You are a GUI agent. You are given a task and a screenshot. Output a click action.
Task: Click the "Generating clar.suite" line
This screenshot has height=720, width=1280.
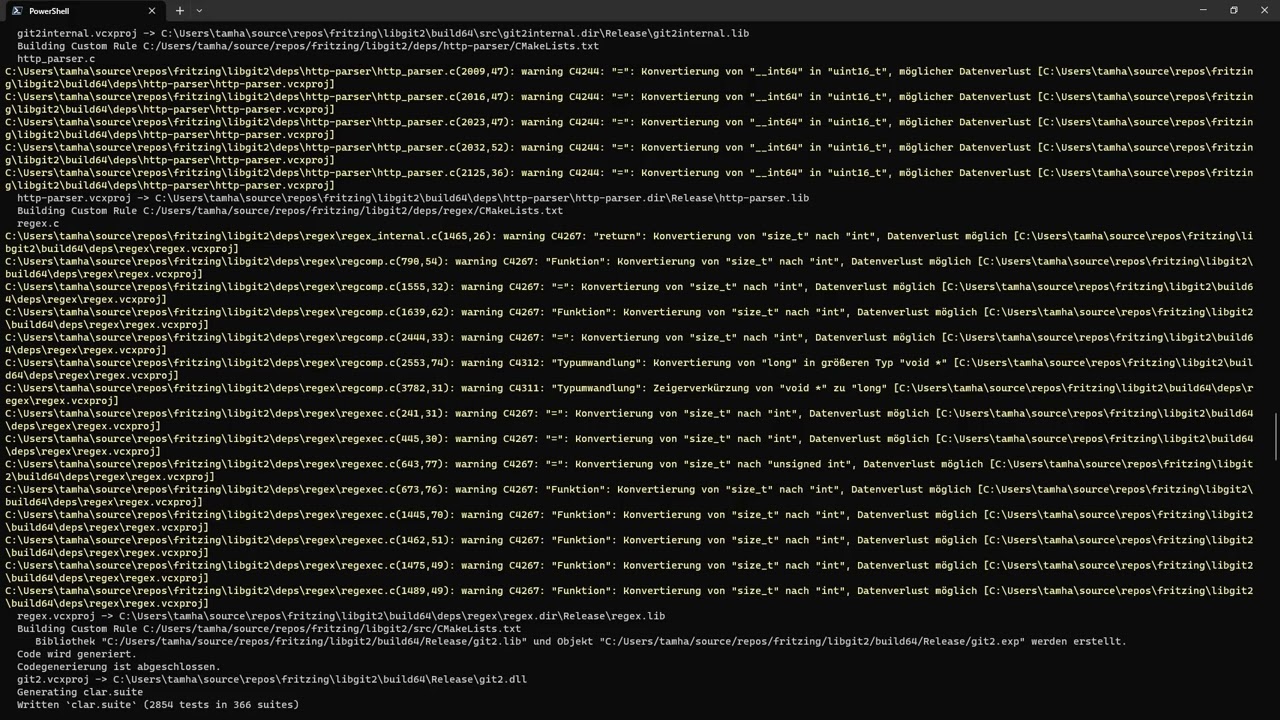(80, 692)
